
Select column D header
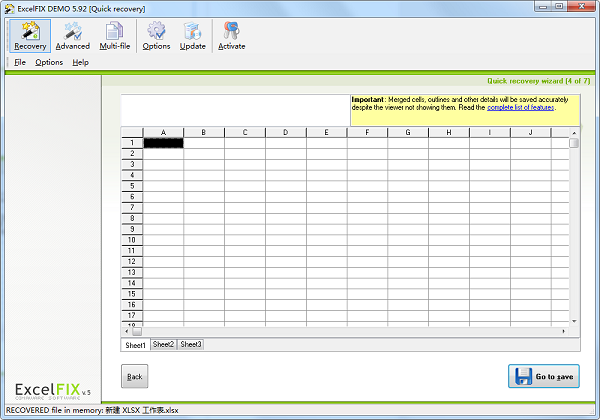point(285,132)
